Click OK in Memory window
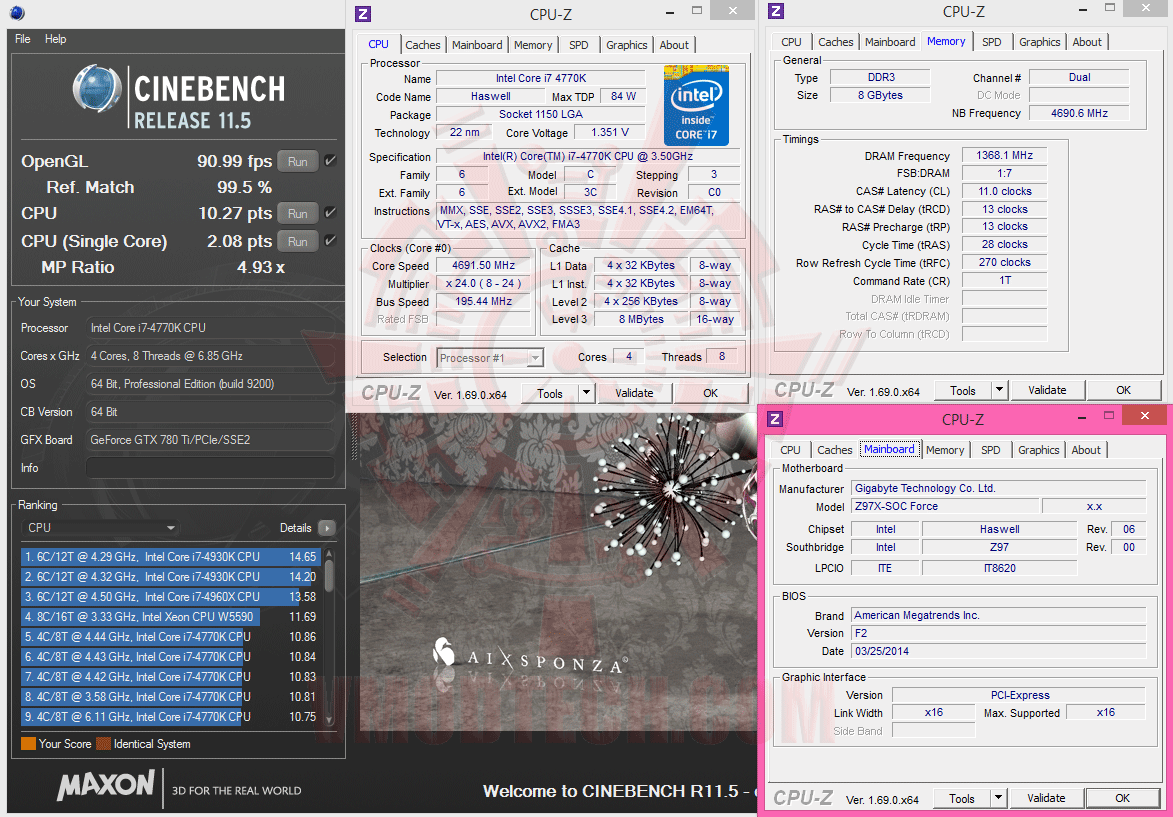Image resolution: width=1173 pixels, height=817 pixels. pyautogui.click(x=1124, y=391)
